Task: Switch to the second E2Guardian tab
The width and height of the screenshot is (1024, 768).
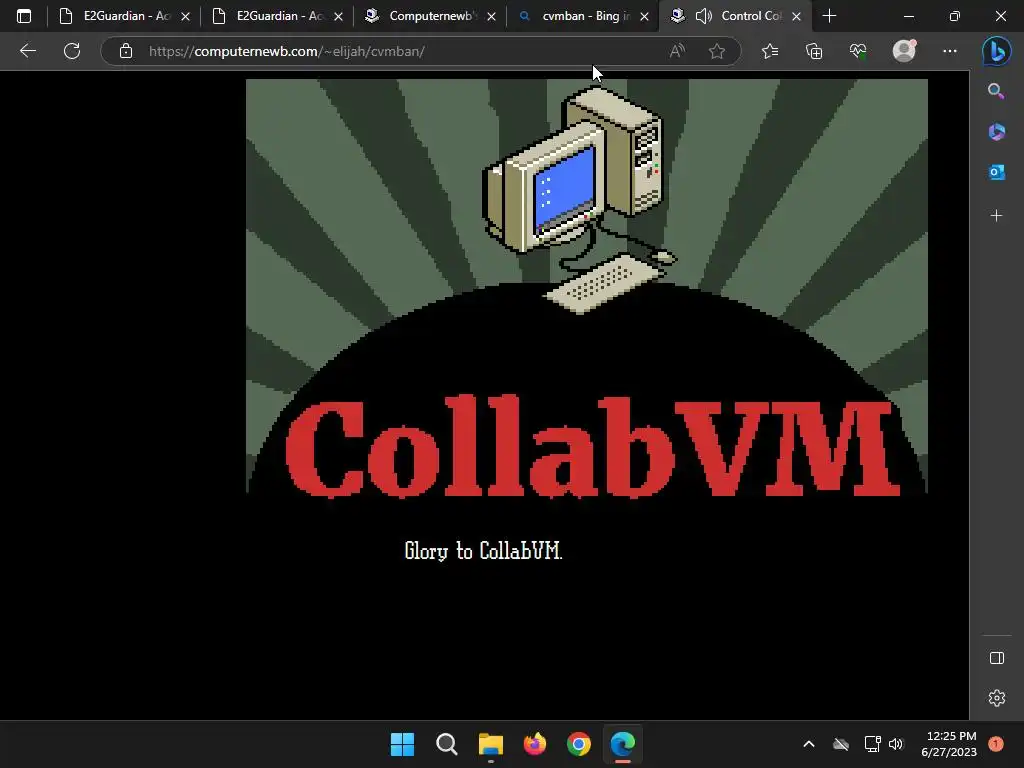Action: [x=277, y=16]
